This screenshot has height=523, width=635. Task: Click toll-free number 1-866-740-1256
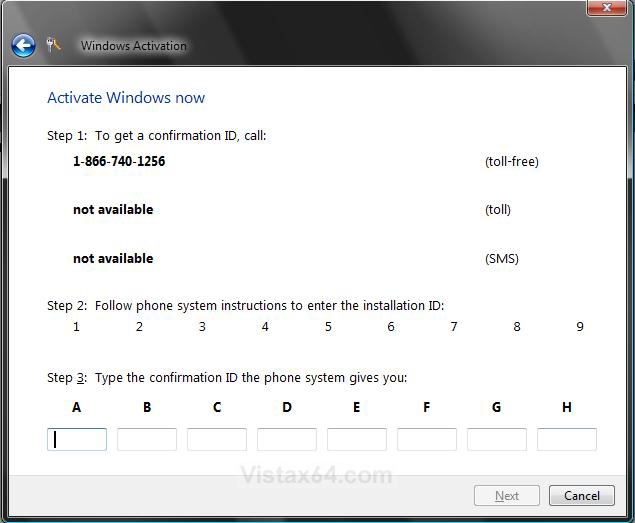tap(119, 161)
